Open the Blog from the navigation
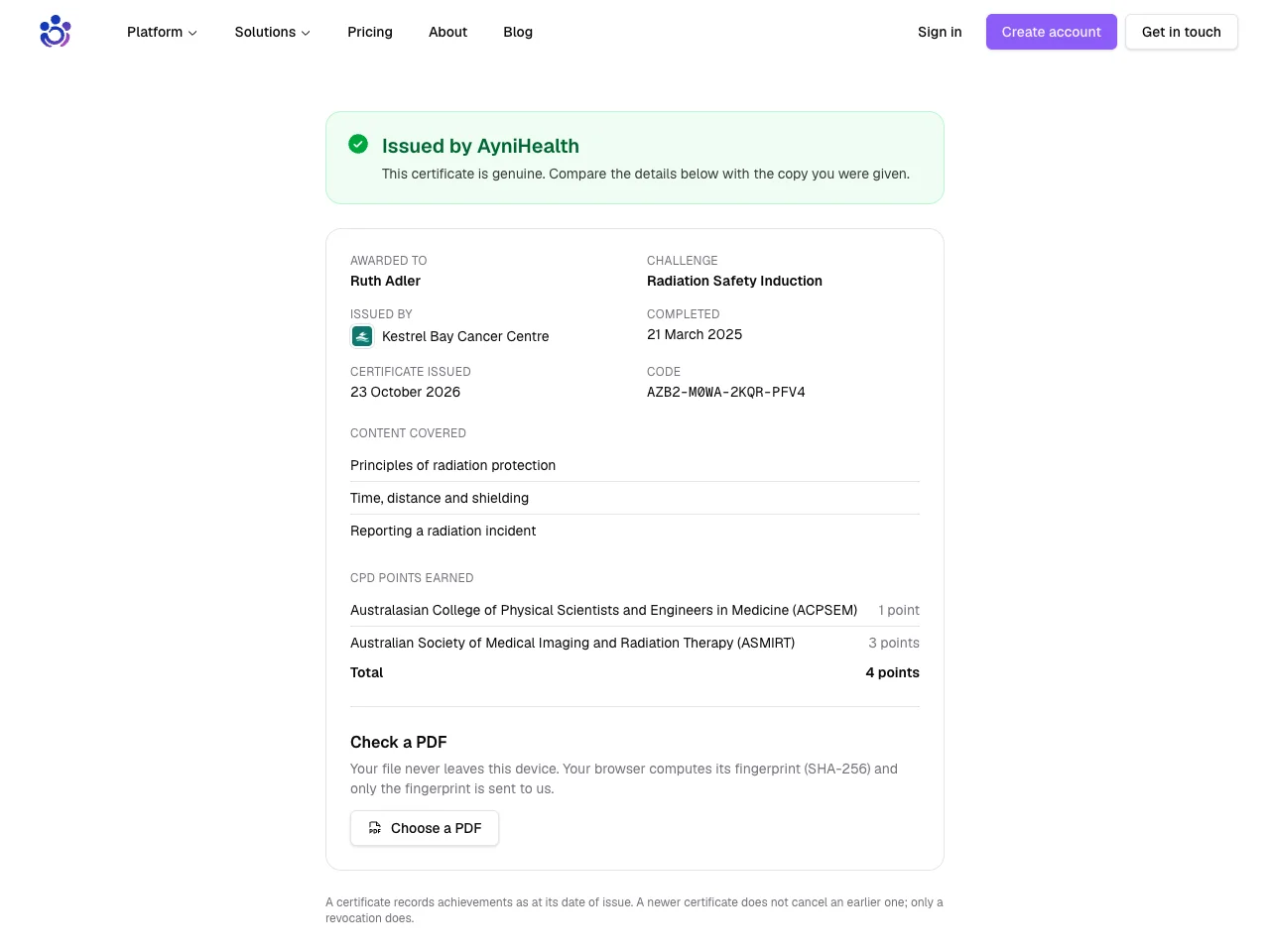1270x952 pixels. pyautogui.click(x=518, y=32)
